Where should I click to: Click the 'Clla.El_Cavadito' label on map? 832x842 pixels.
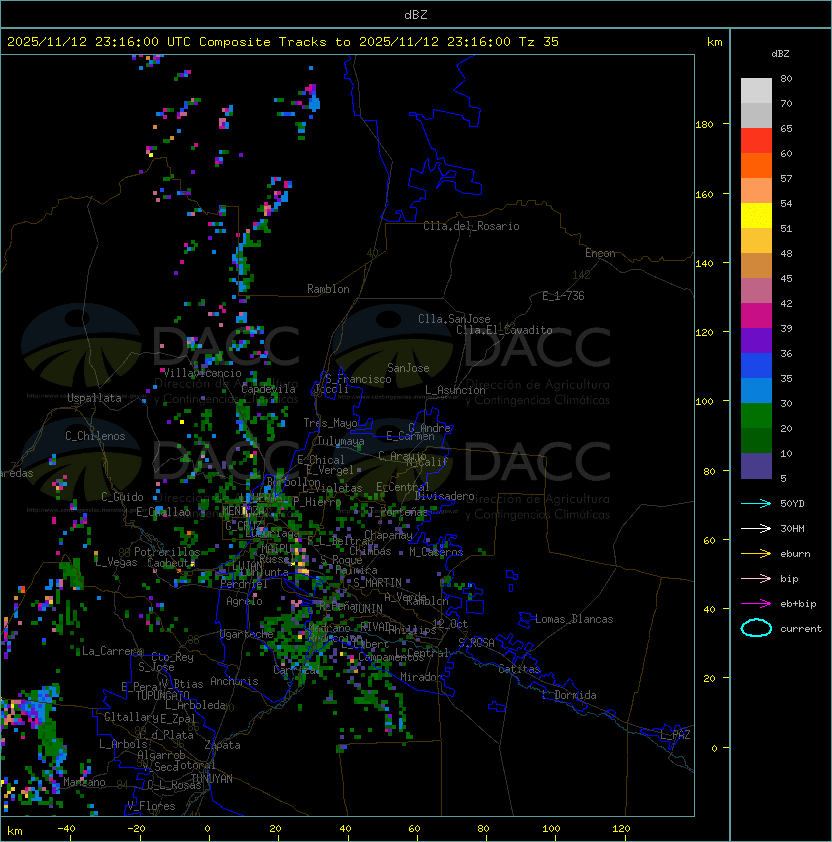coord(504,330)
